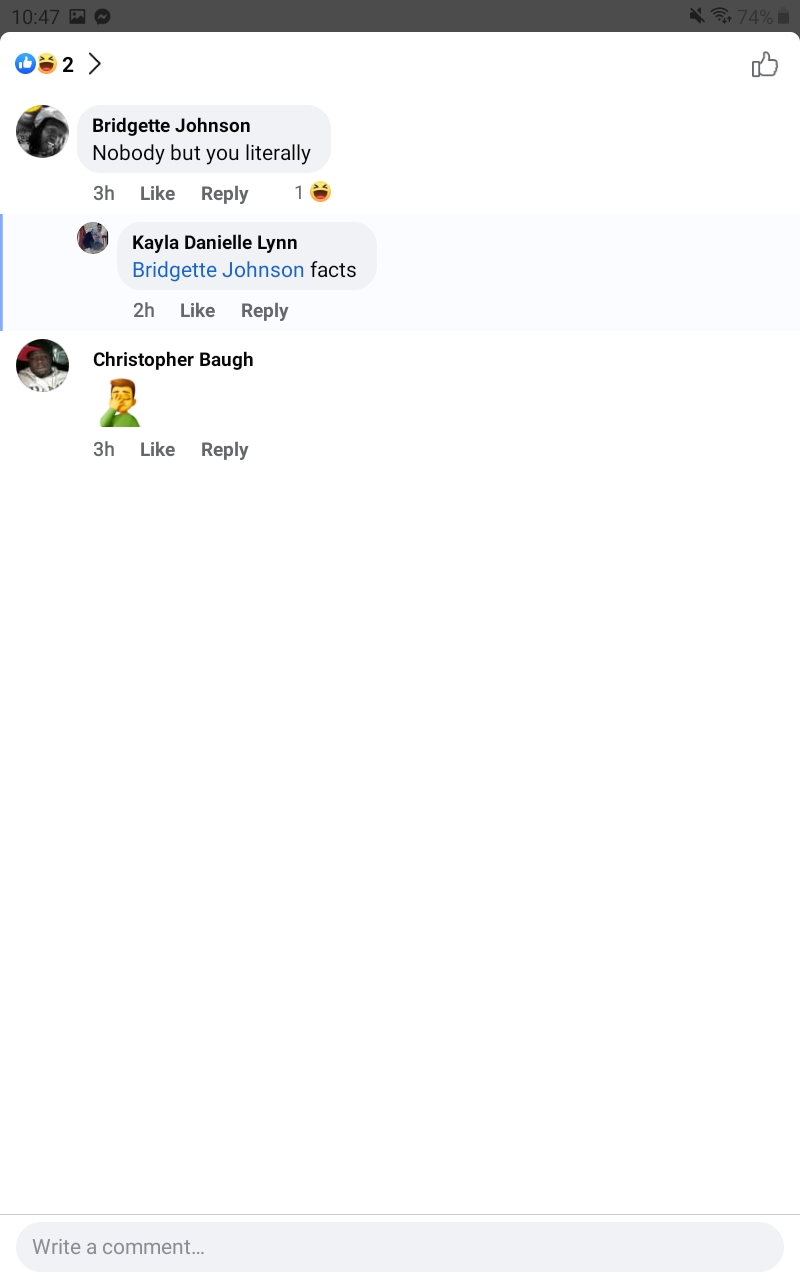800x1280 pixels.
Task: Like Kayla Danielle Lynn's reply
Action: click(x=197, y=310)
